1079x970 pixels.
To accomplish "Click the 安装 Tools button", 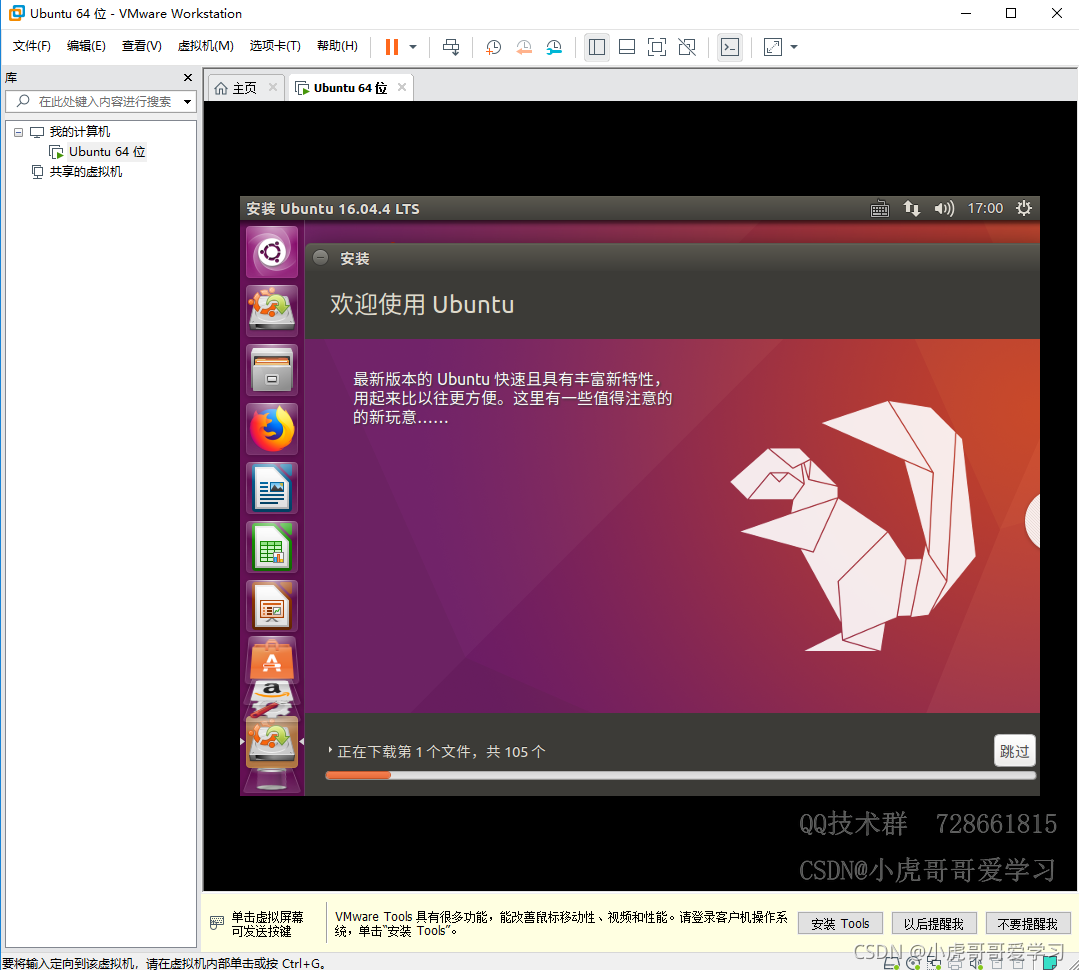I will (840, 924).
